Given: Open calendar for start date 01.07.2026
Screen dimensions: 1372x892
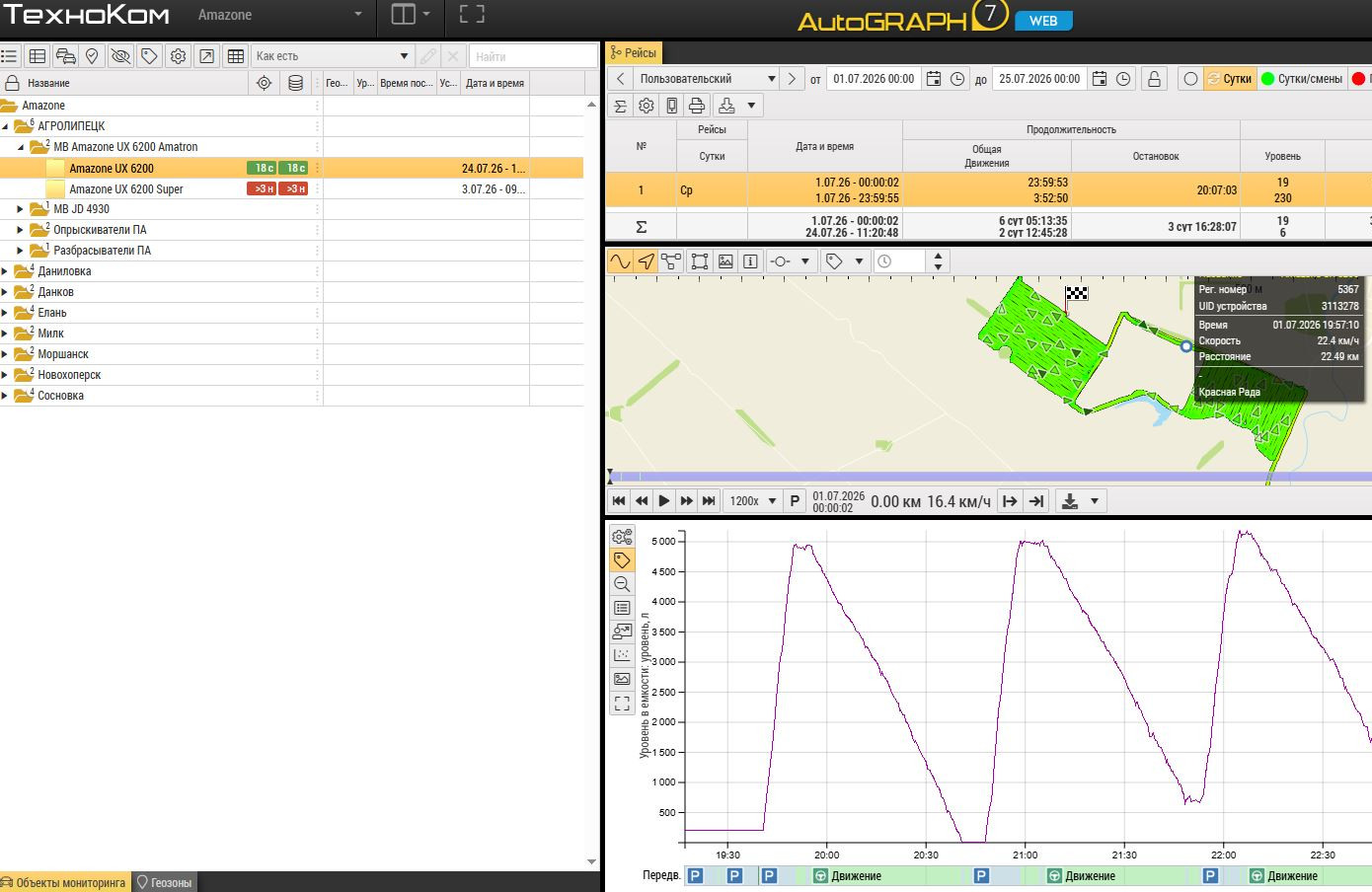Looking at the screenshot, I should 933,79.
